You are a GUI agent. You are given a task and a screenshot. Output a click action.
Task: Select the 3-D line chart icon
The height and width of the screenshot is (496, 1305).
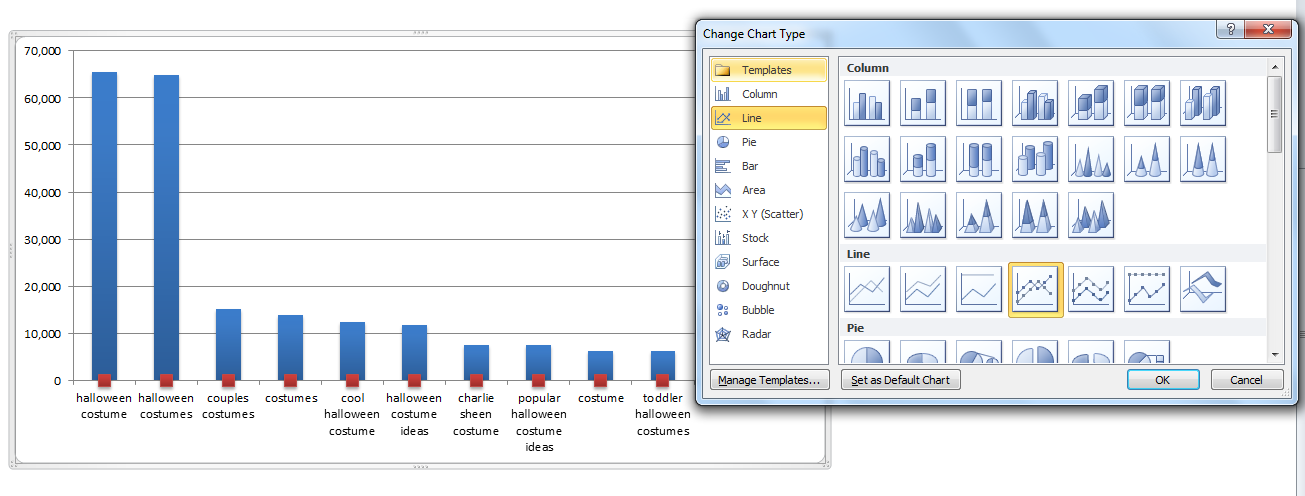1203,289
